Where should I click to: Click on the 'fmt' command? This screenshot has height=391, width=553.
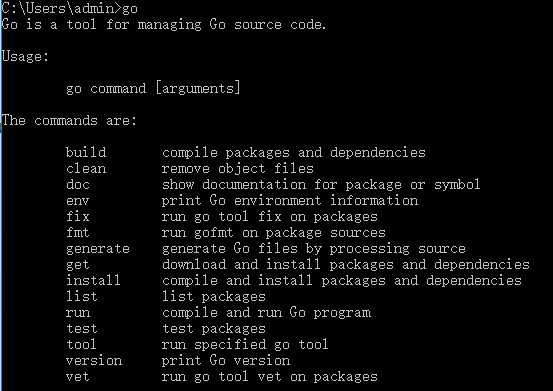pos(78,232)
